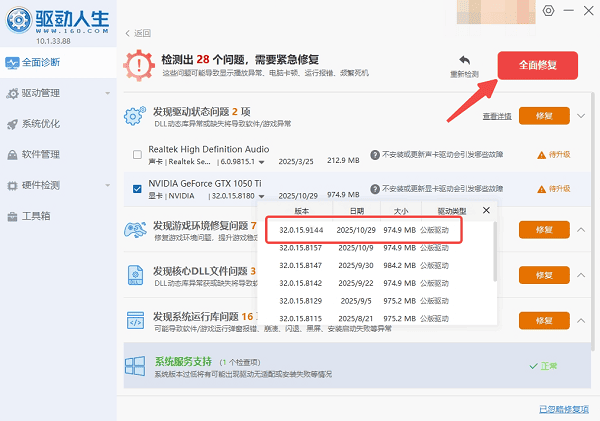Image resolution: width=600 pixels, height=421 pixels.
Task: Select driver version 32.0.15.8157
Action: [364, 248]
